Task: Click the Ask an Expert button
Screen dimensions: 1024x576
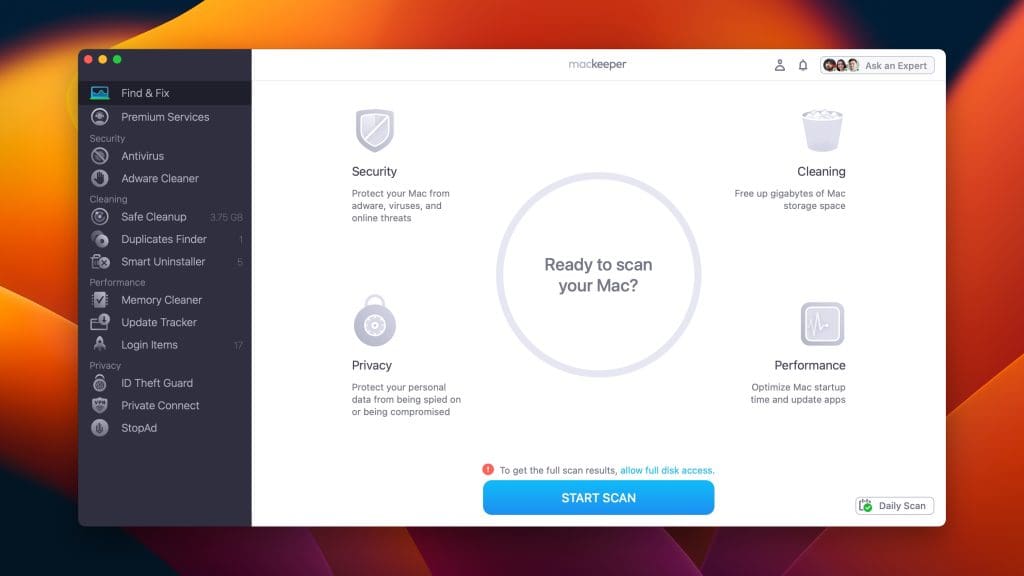Action: (x=877, y=65)
